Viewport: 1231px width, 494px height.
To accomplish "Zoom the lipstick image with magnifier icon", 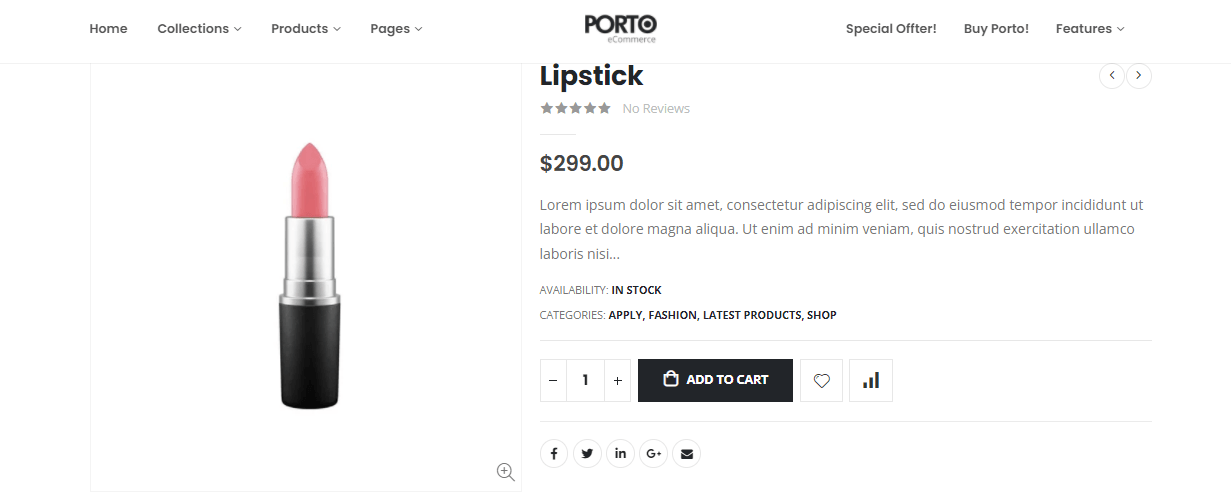I will tap(505, 472).
